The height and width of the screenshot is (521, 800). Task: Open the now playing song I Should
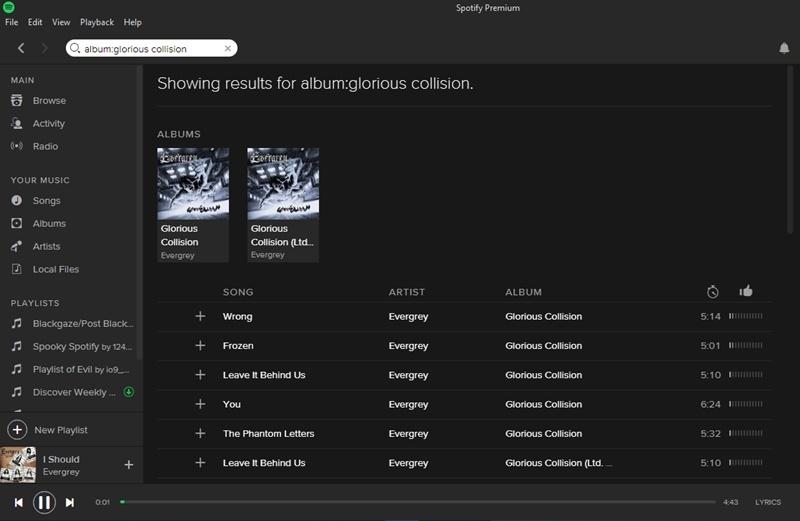[x=61, y=460]
